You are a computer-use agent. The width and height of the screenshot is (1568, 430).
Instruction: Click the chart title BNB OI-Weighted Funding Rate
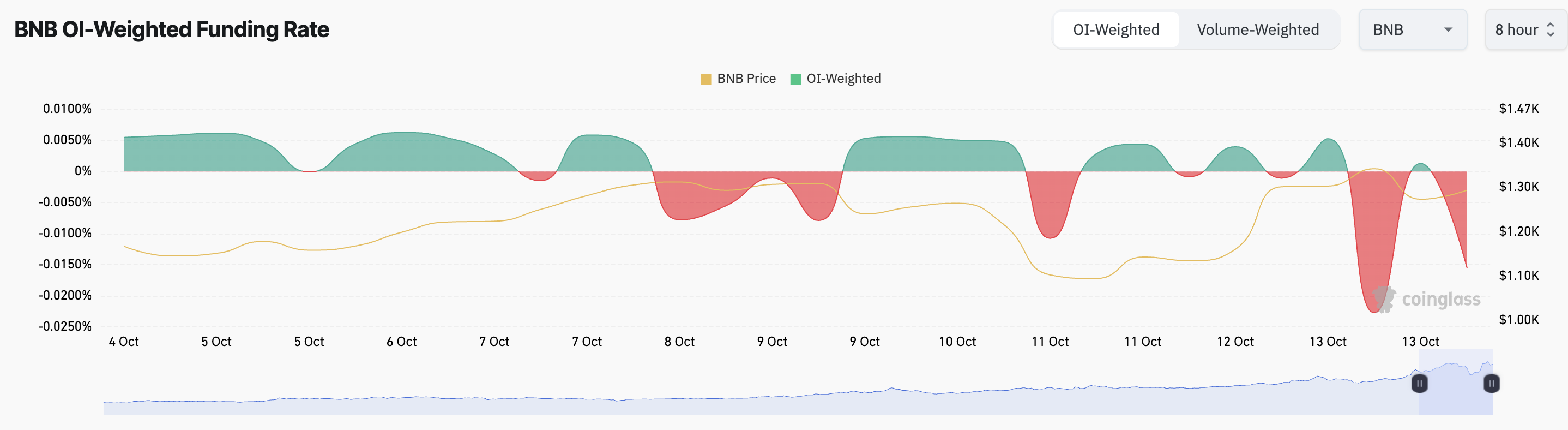tap(172, 28)
